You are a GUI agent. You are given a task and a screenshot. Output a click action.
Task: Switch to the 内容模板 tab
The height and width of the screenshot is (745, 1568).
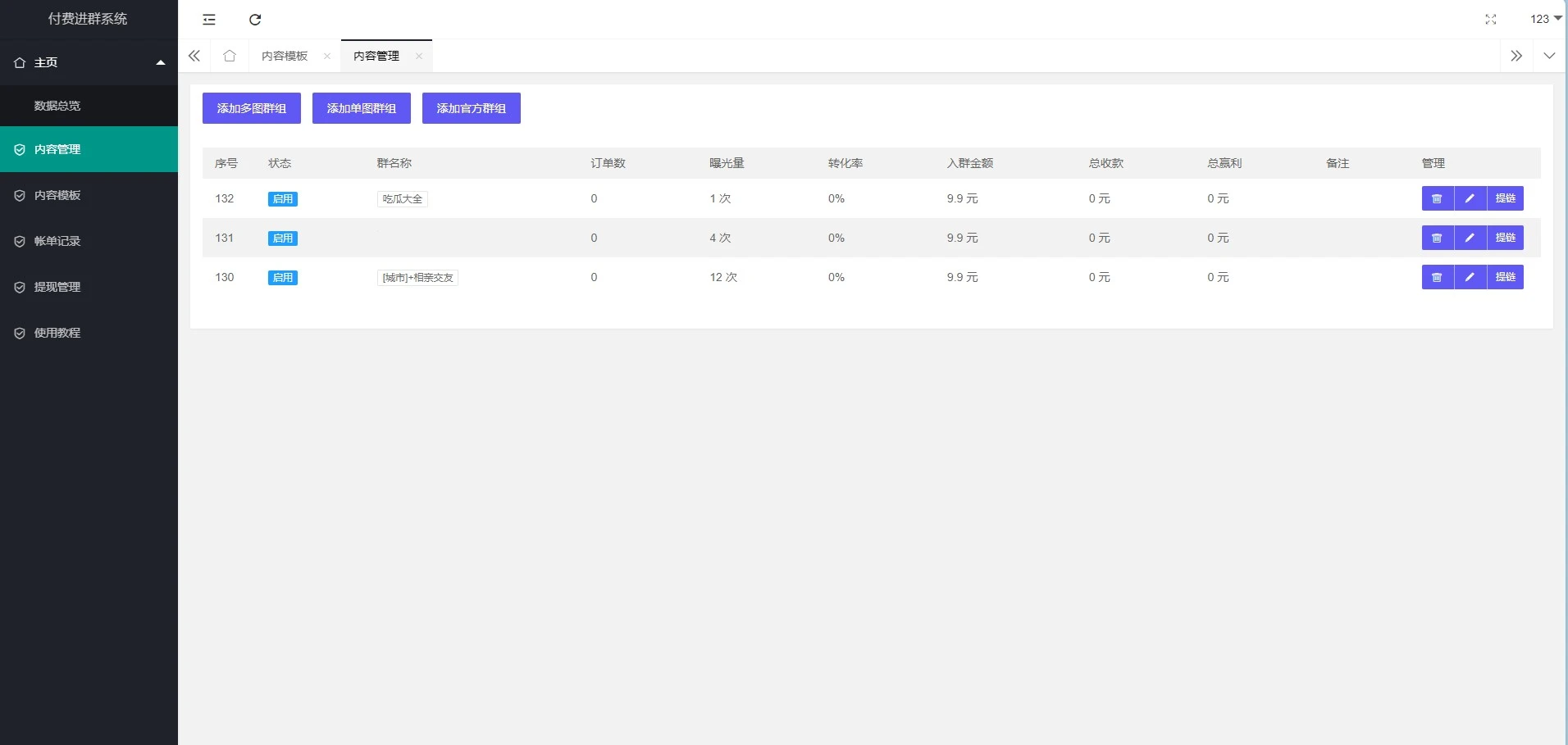[285, 56]
